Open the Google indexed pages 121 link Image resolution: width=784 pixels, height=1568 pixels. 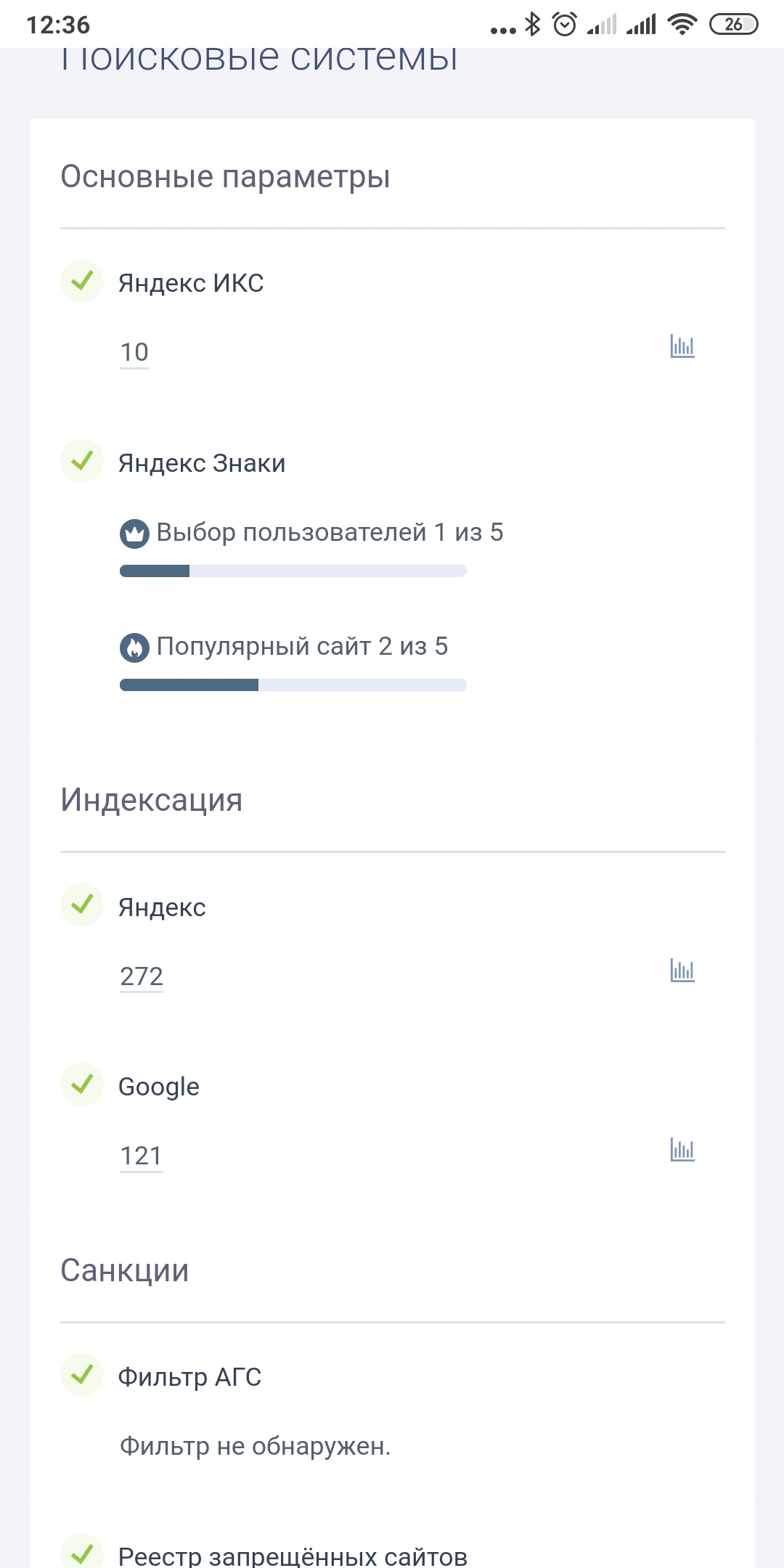click(141, 1156)
